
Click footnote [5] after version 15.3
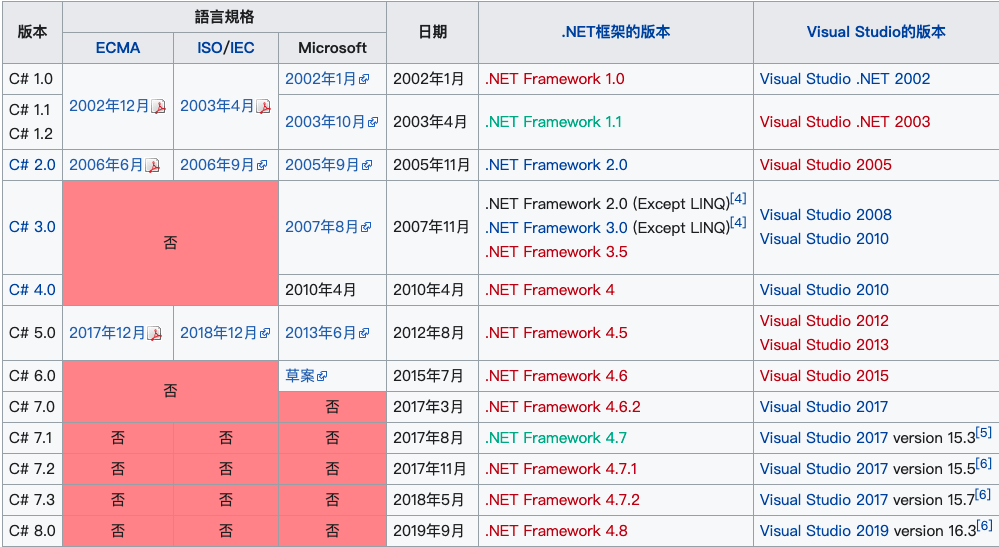point(984,433)
